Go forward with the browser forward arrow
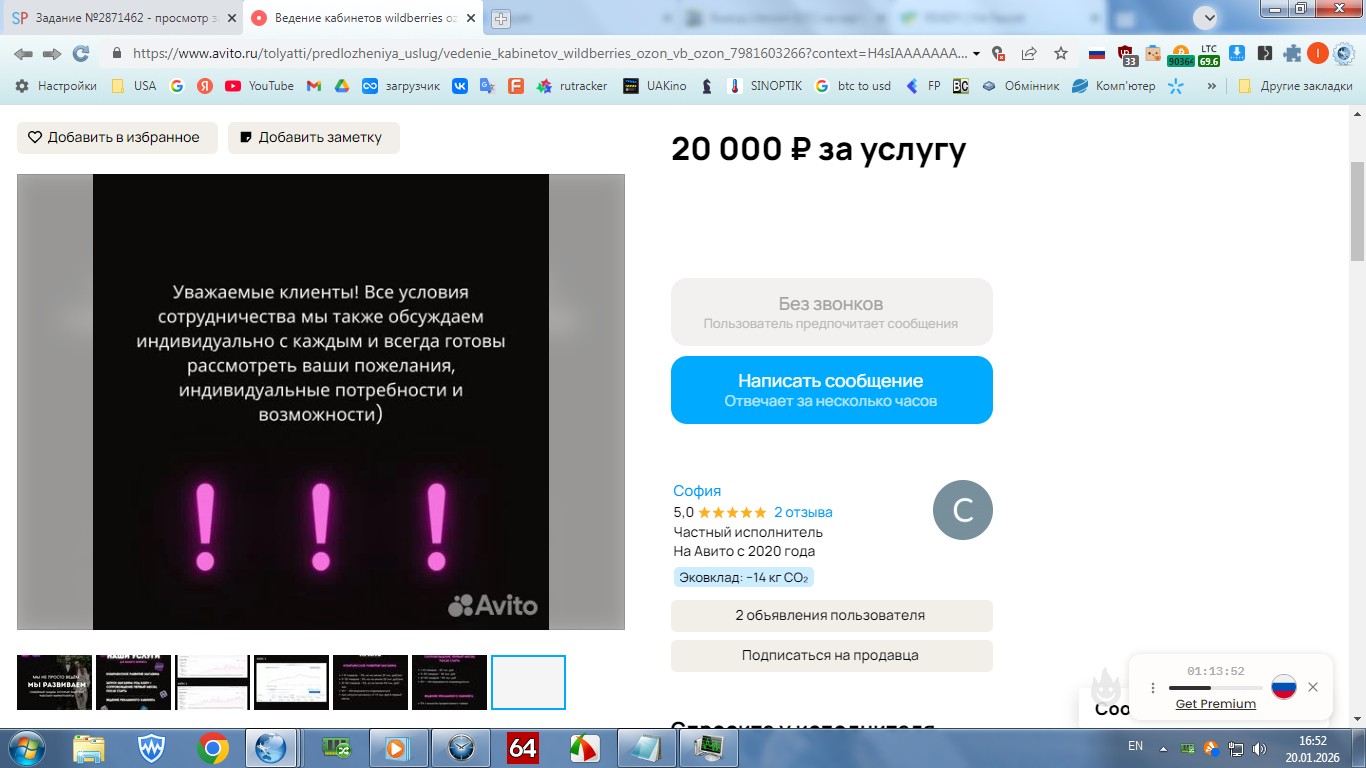This screenshot has height=768, width=1366. click(x=52, y=53)
